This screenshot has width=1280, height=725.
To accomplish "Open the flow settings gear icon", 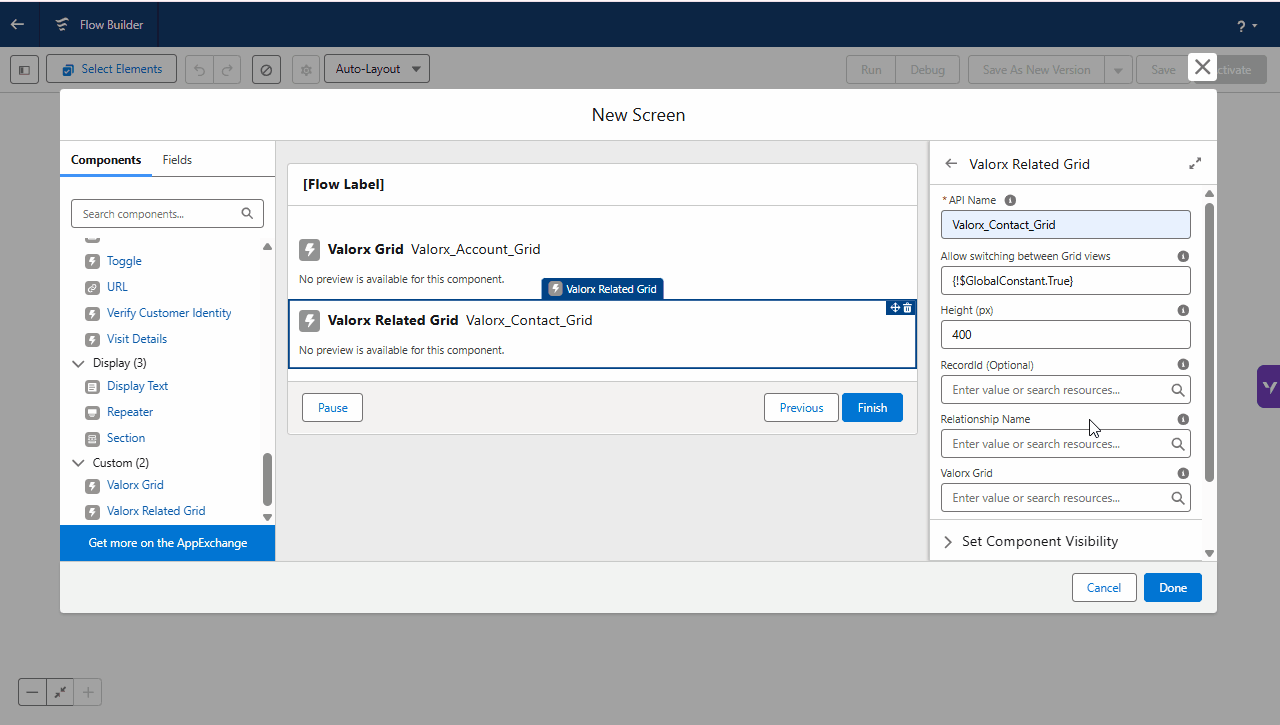I will (306, 70).
